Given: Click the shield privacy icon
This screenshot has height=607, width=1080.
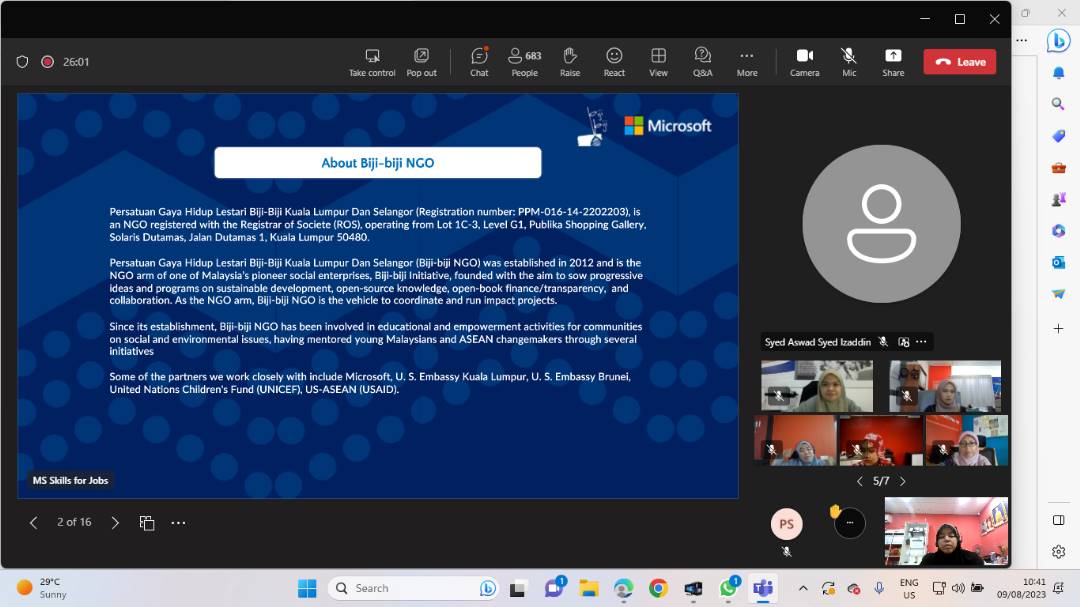Looking at the screenshot, I should [22, 62].
